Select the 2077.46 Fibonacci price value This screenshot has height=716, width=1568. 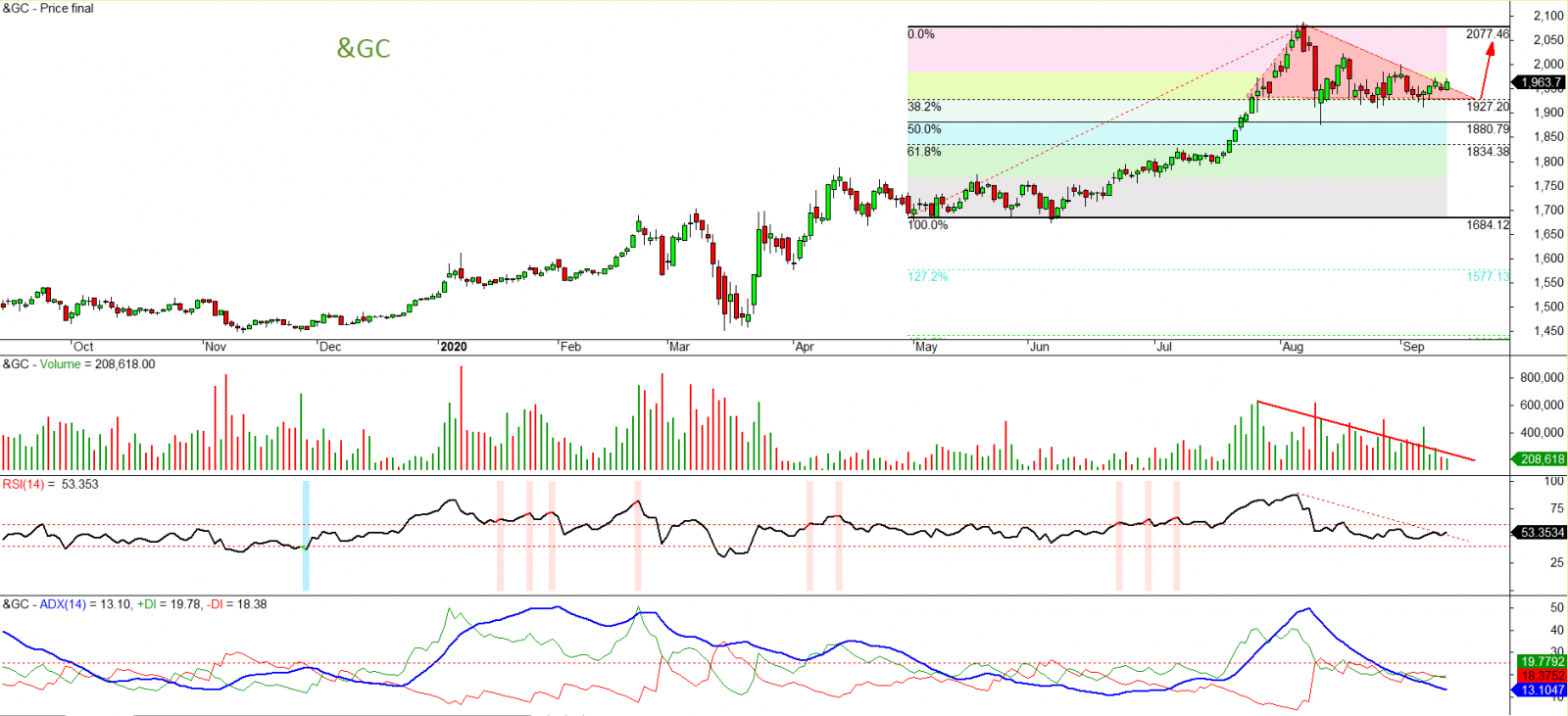pyautogui.click(x=1488, y=34)
